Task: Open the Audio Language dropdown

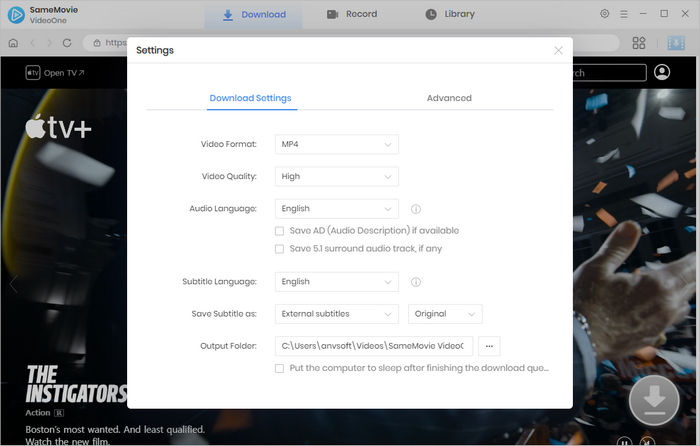Action: 337,208
